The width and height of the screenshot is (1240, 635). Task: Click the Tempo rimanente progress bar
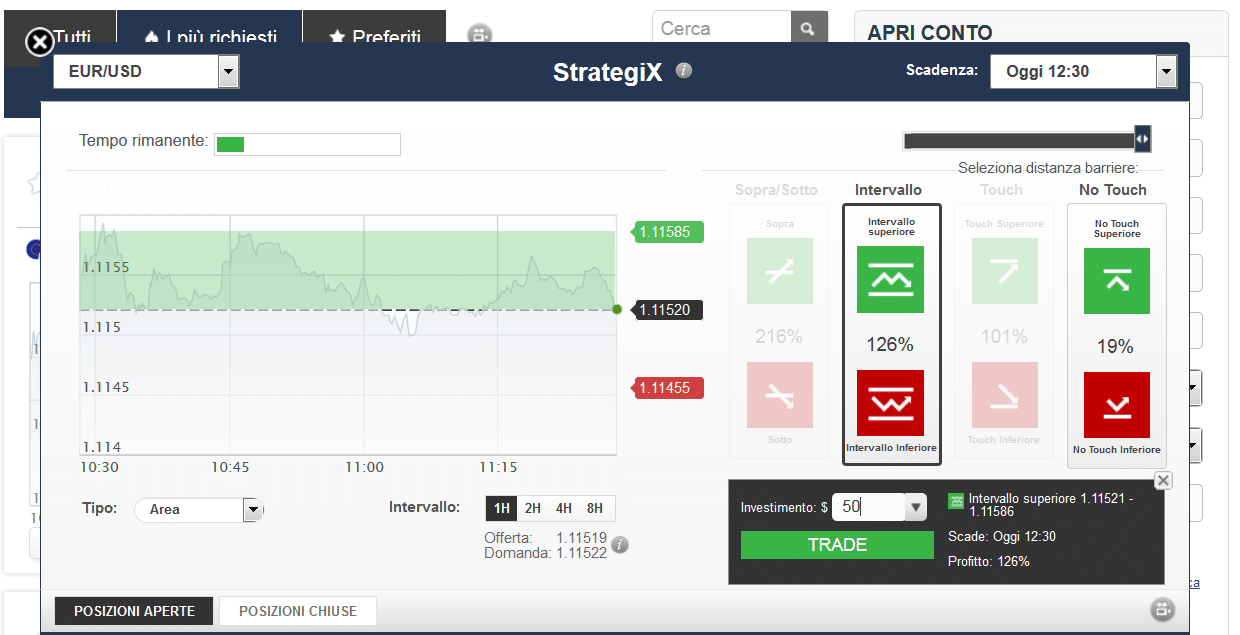[x=308, y=144]
